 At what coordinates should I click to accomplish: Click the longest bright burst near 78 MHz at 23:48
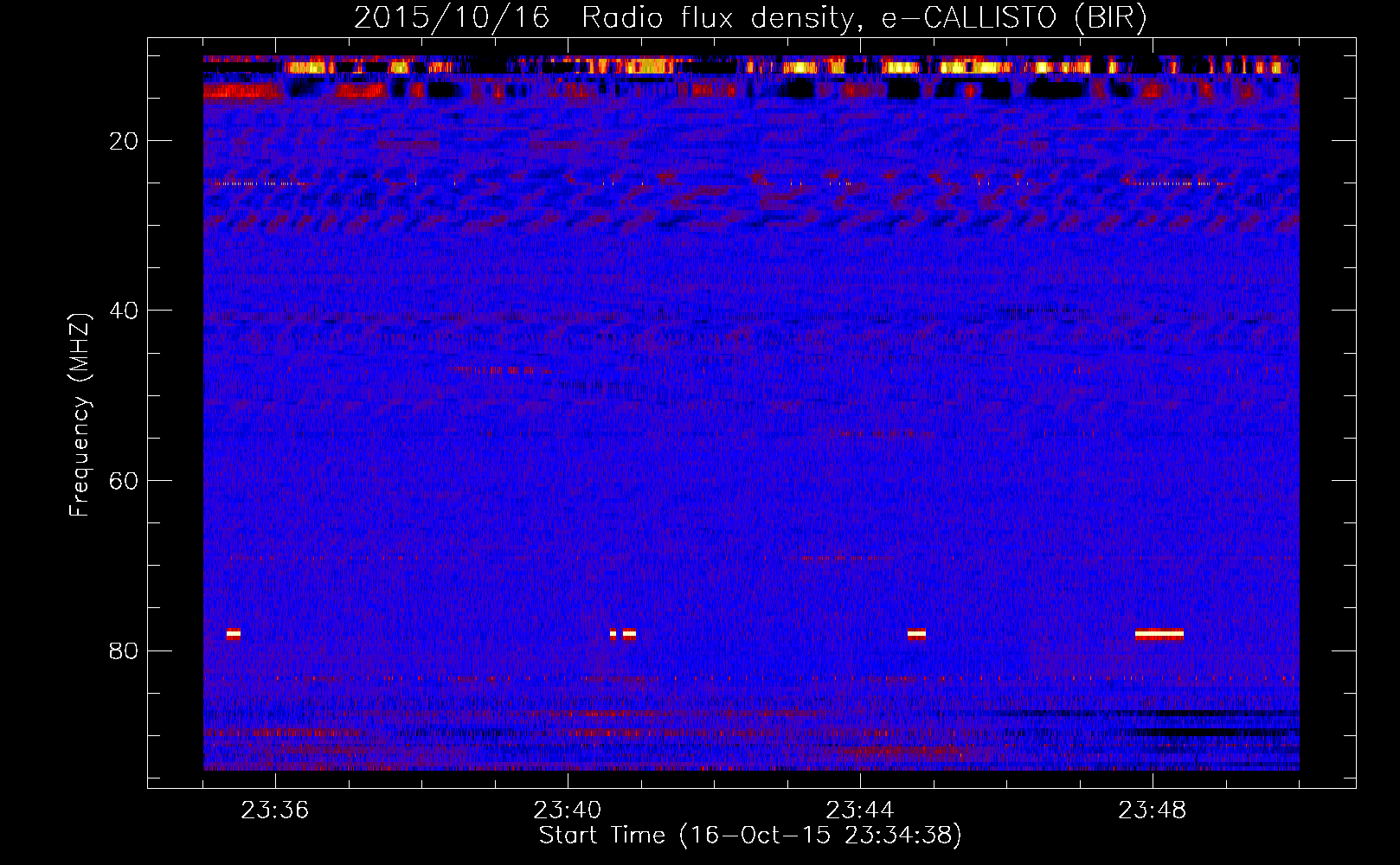[x=1159, y=634]
